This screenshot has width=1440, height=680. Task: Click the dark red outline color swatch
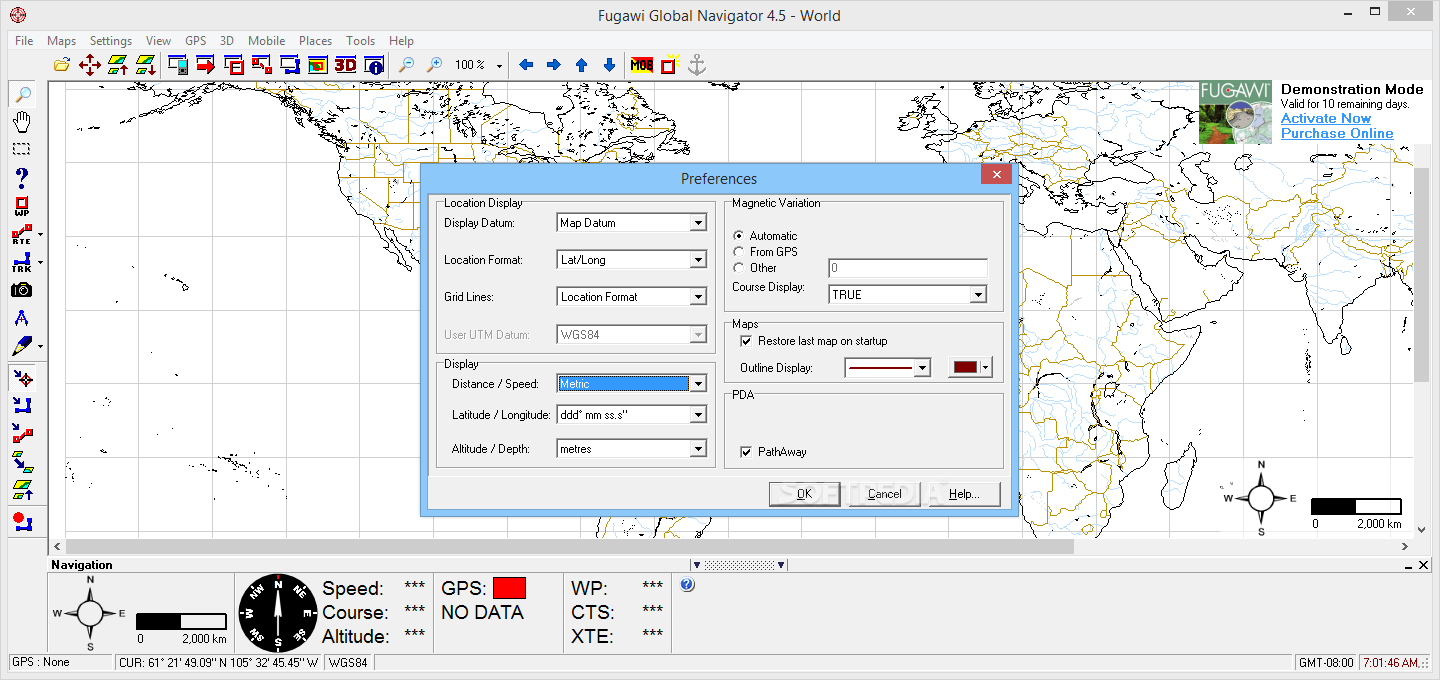(x=965, y=368)
